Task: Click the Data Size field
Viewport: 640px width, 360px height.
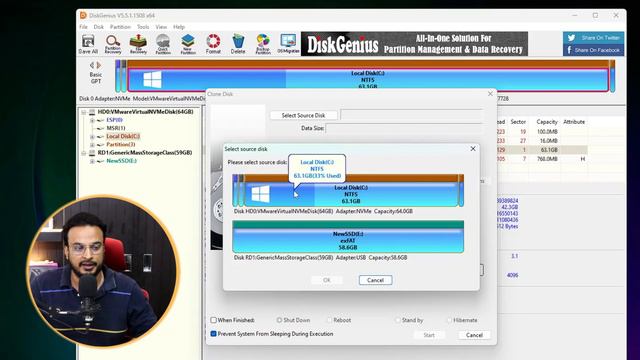Action: point(404,128)
